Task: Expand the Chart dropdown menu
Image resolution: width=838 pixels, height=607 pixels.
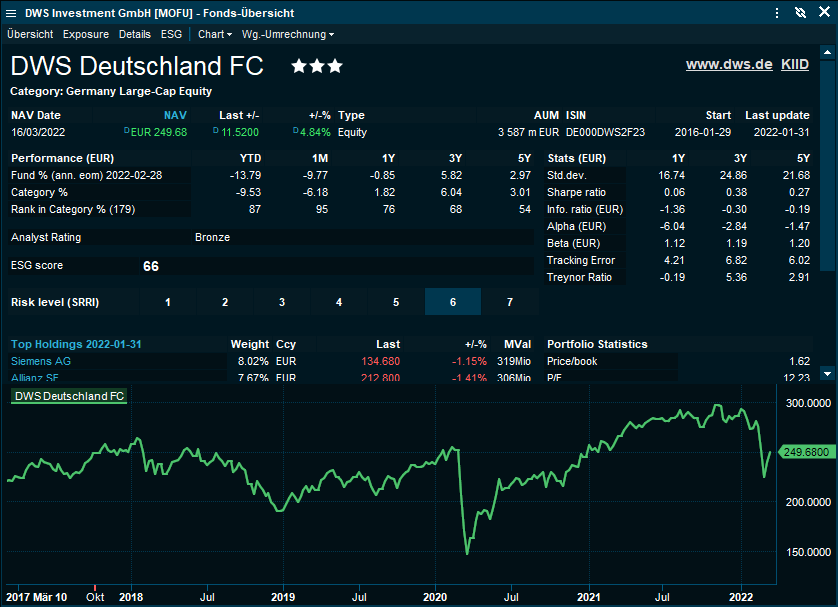Action: (215, 34)
